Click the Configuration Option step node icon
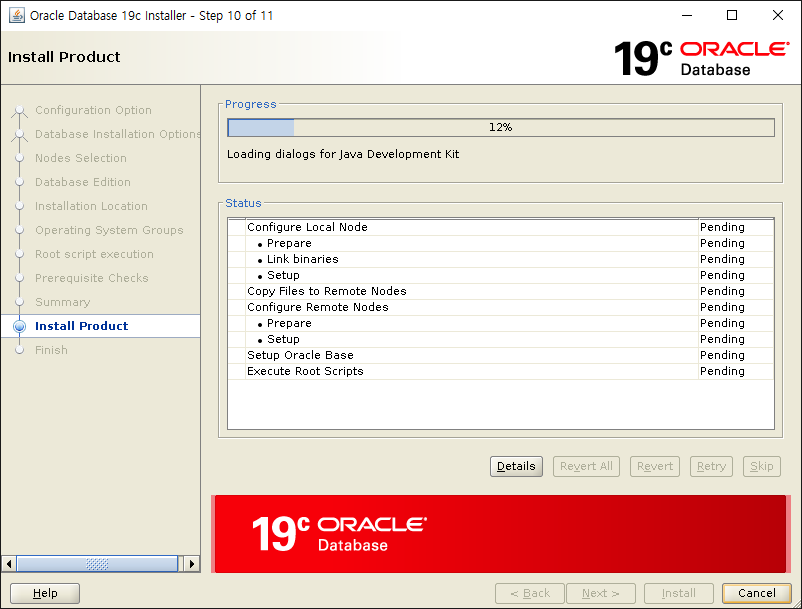 [19, 110]
